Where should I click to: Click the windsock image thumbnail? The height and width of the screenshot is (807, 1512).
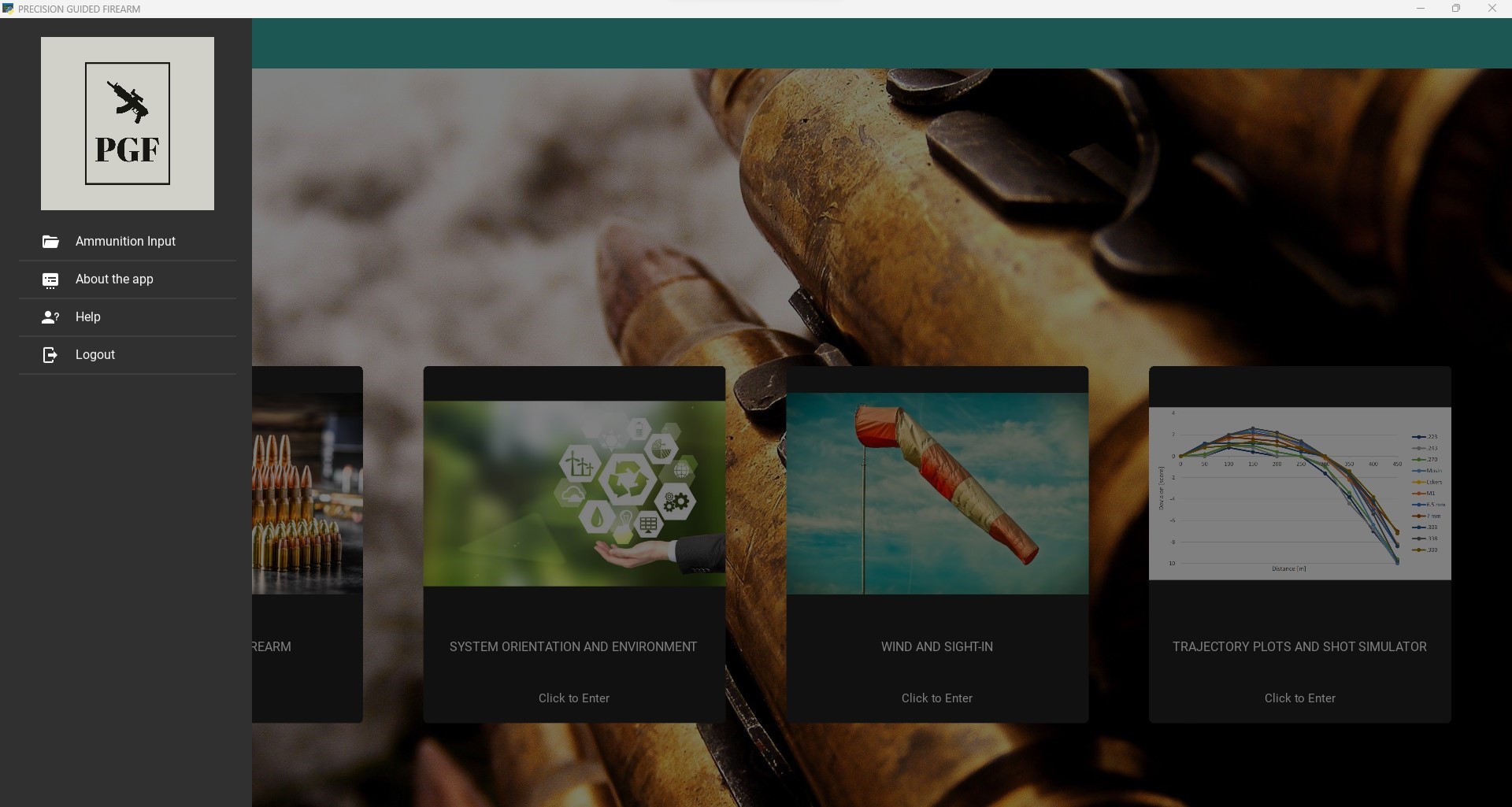pos(937,494)
